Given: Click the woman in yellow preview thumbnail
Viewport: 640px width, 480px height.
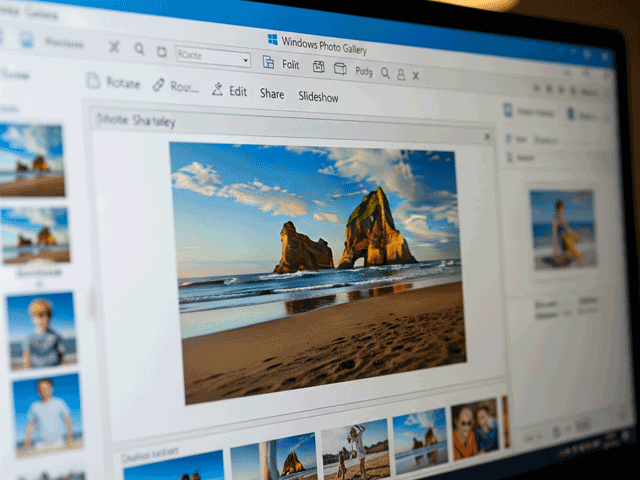Looking at the screenshot, I should pos(563,229).
